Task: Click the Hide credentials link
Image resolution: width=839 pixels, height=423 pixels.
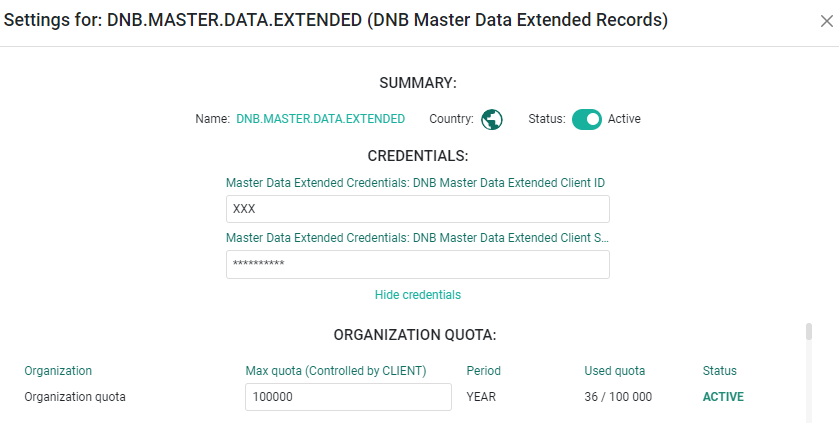Action: (417, 295)
